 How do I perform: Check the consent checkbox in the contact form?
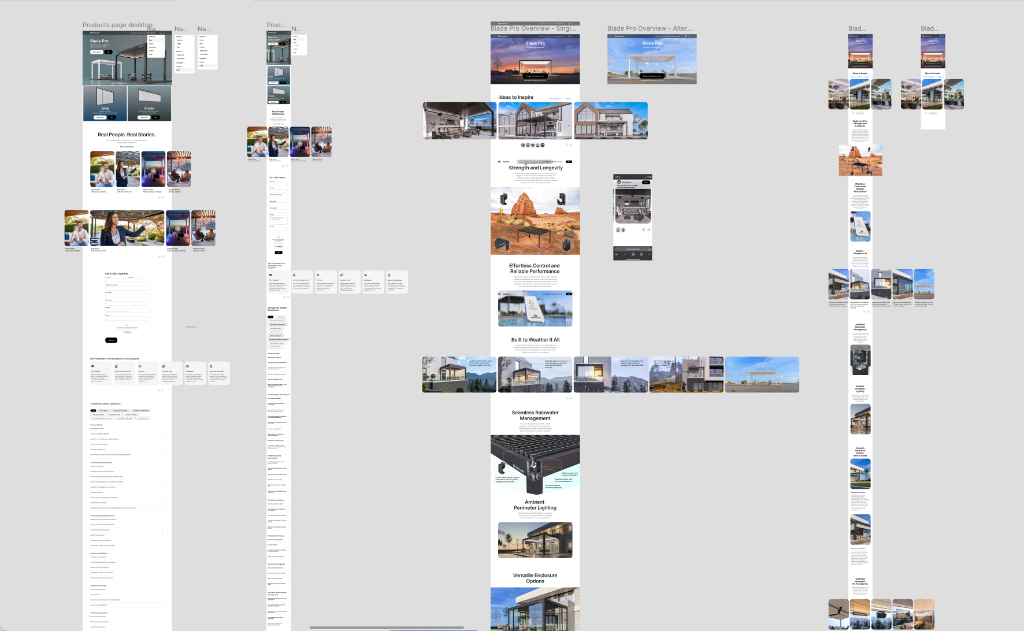click(127, 325)
